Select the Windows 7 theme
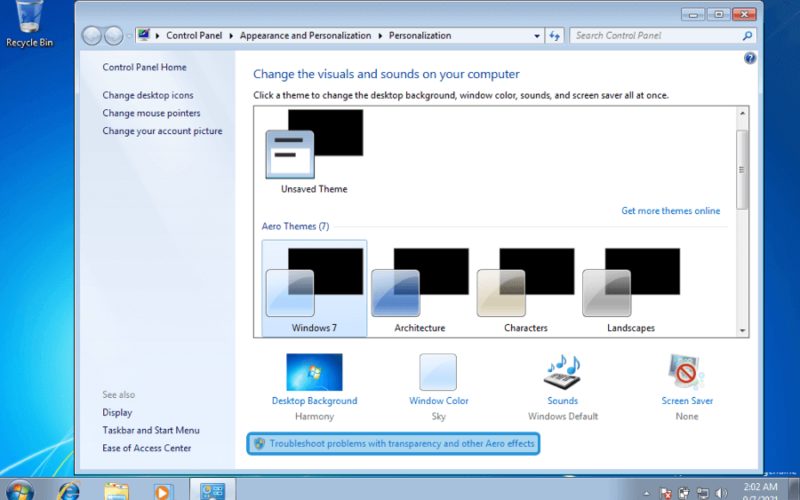This screenshot has height=500, width=800. pos(314,289)
